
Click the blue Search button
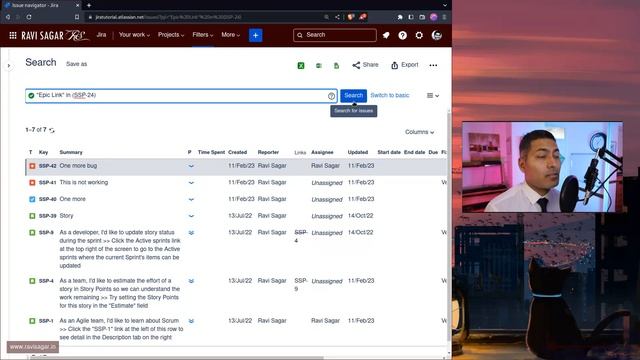click(x=353, y=96)
